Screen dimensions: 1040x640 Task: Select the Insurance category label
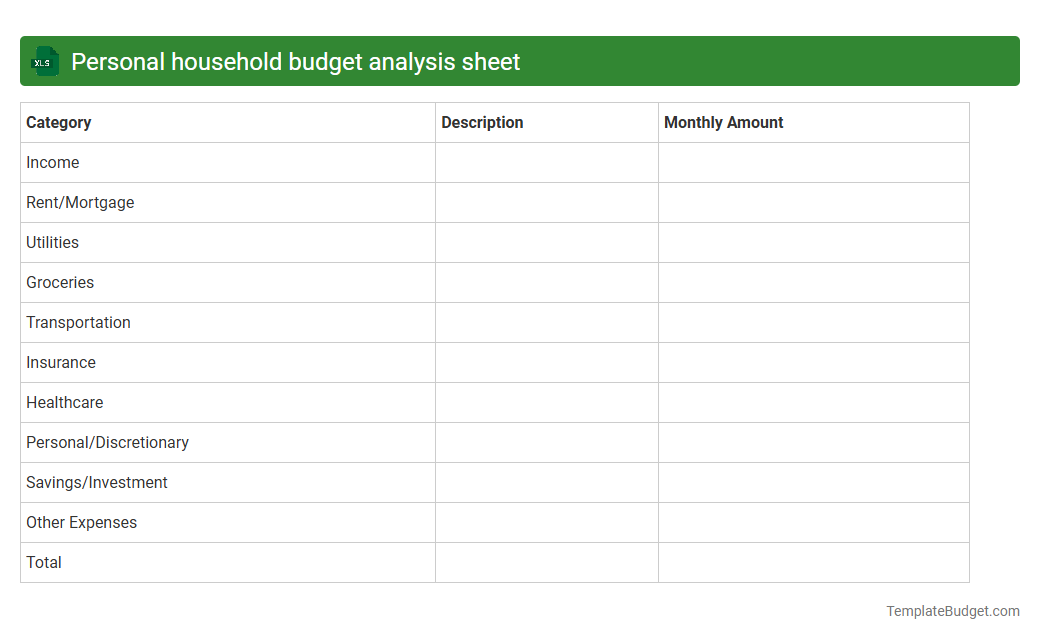[x=61, y=362]
